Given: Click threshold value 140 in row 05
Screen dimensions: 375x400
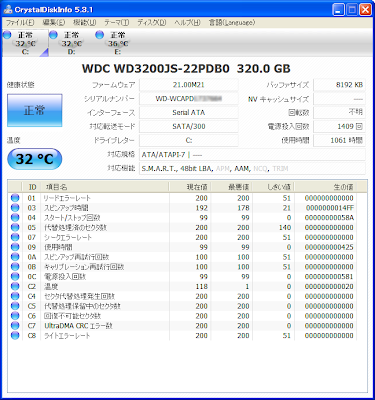Looking at the screenshot, I should 285,227.
